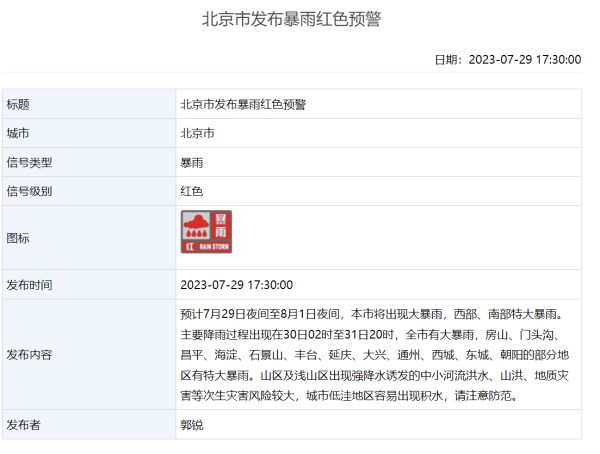
Task: Click the time value in the 发布时间 row
Action: click(236, 285)
